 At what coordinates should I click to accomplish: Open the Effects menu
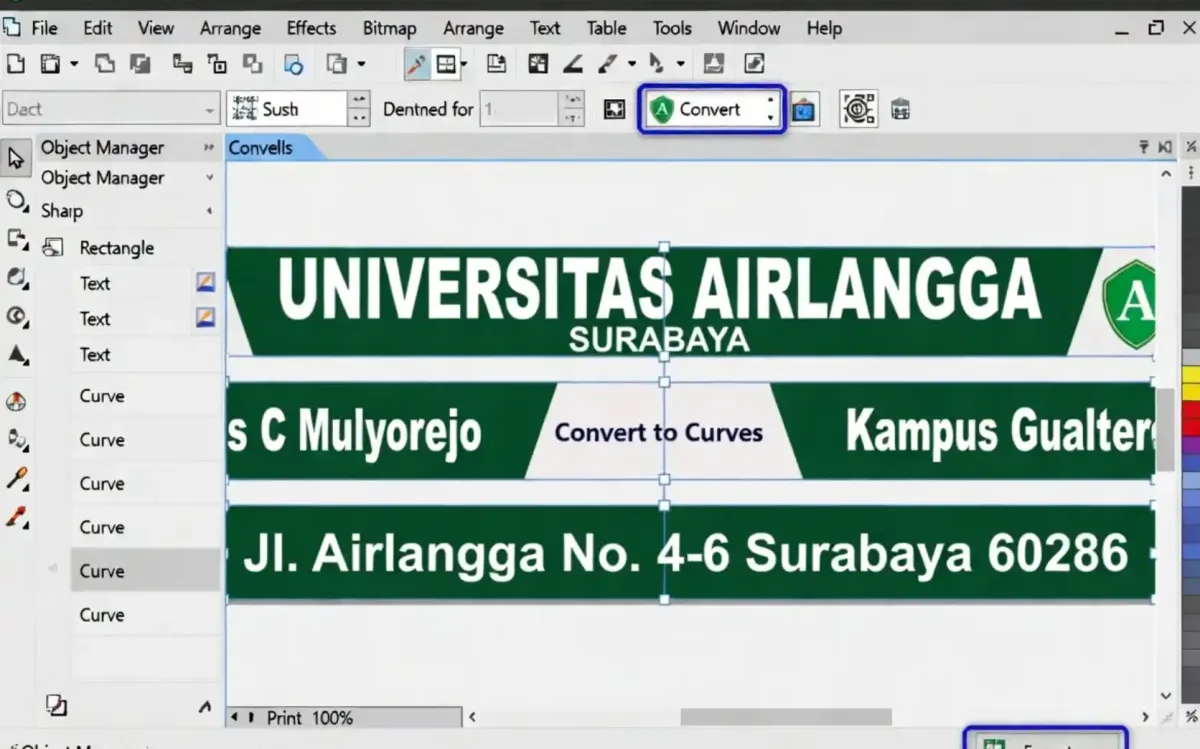[311, 28]
